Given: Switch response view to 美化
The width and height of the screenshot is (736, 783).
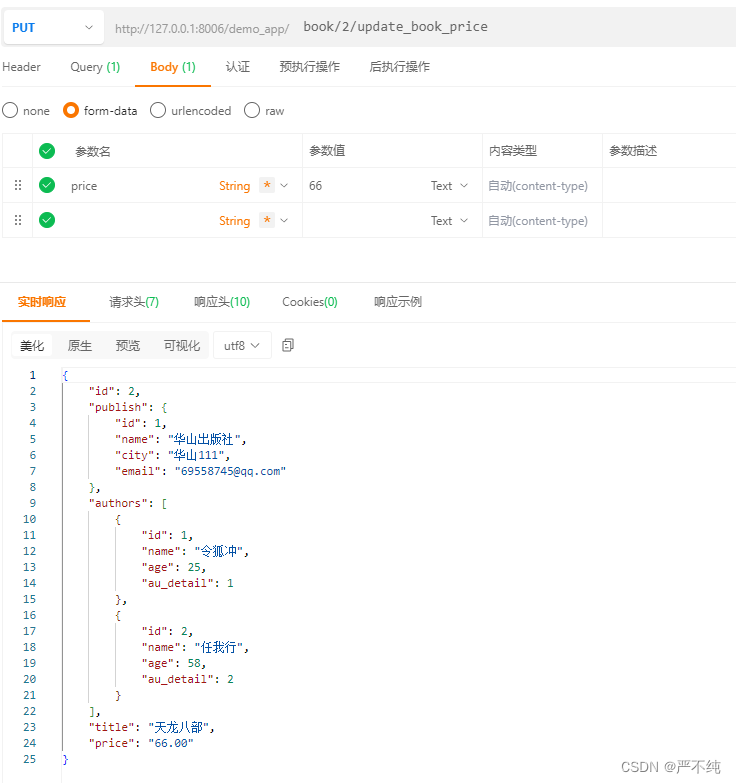Looking at the screenshot, I should 32,346.
